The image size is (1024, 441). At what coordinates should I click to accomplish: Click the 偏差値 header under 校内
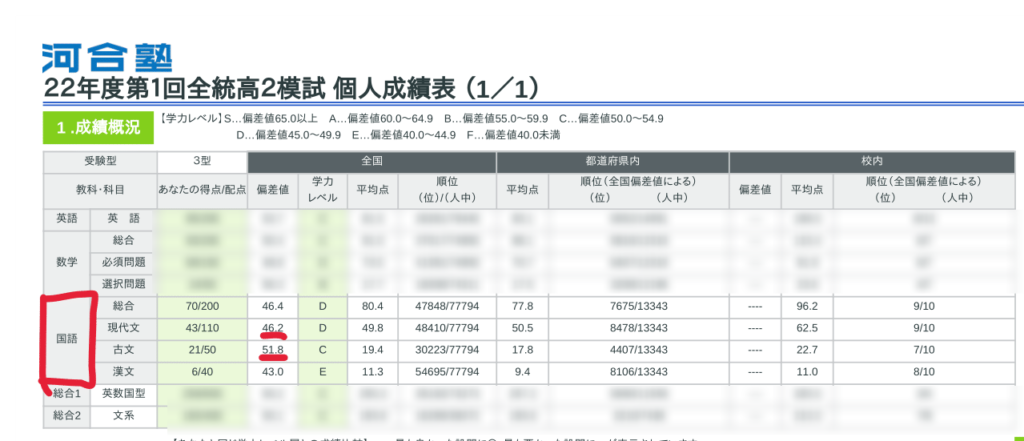click(x=755, y=190)
